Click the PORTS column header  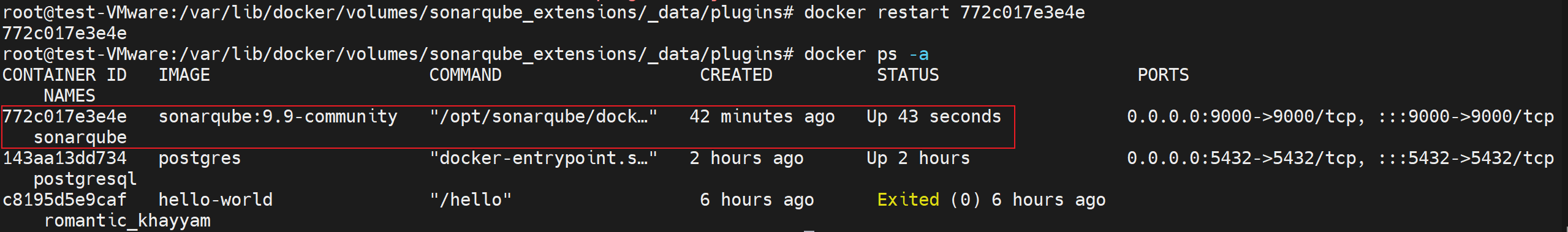pyautogui.click(x=1164, y=75)
